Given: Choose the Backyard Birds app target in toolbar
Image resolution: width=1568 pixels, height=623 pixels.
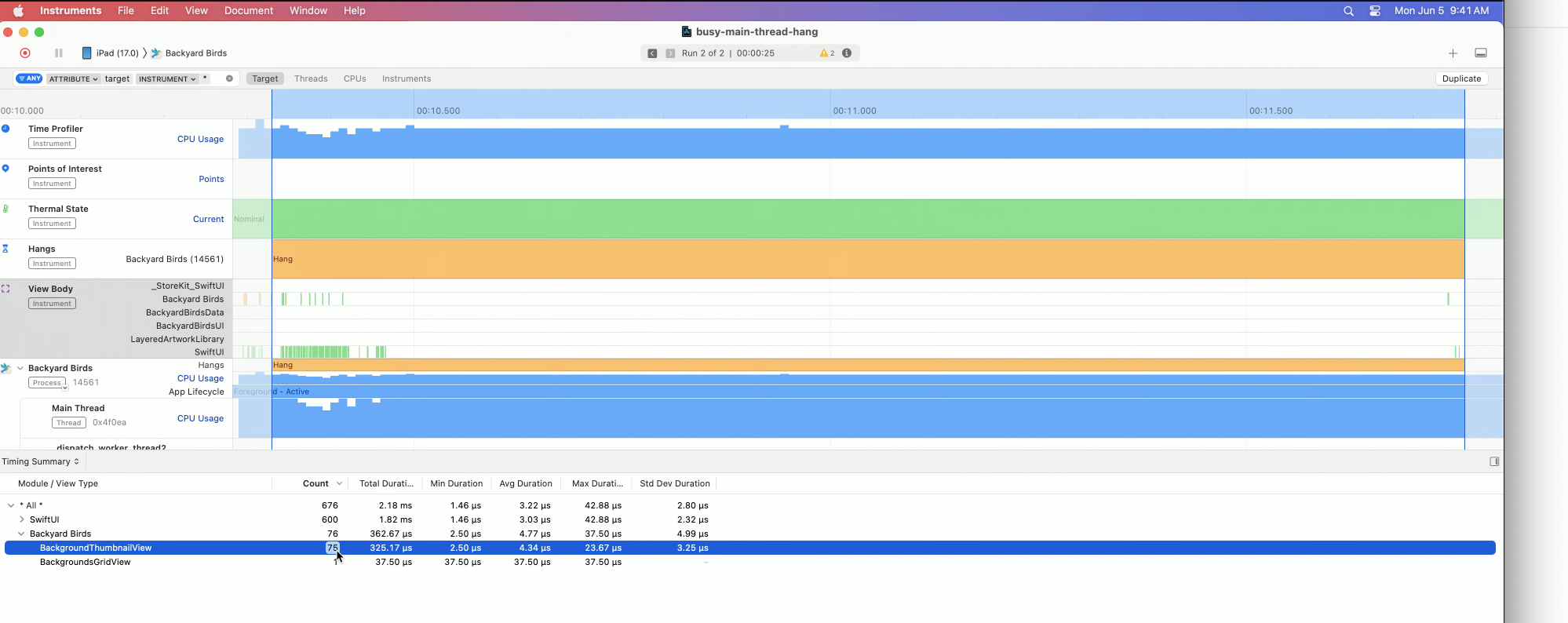Looking at the screenshot, I should click(189, 53).
